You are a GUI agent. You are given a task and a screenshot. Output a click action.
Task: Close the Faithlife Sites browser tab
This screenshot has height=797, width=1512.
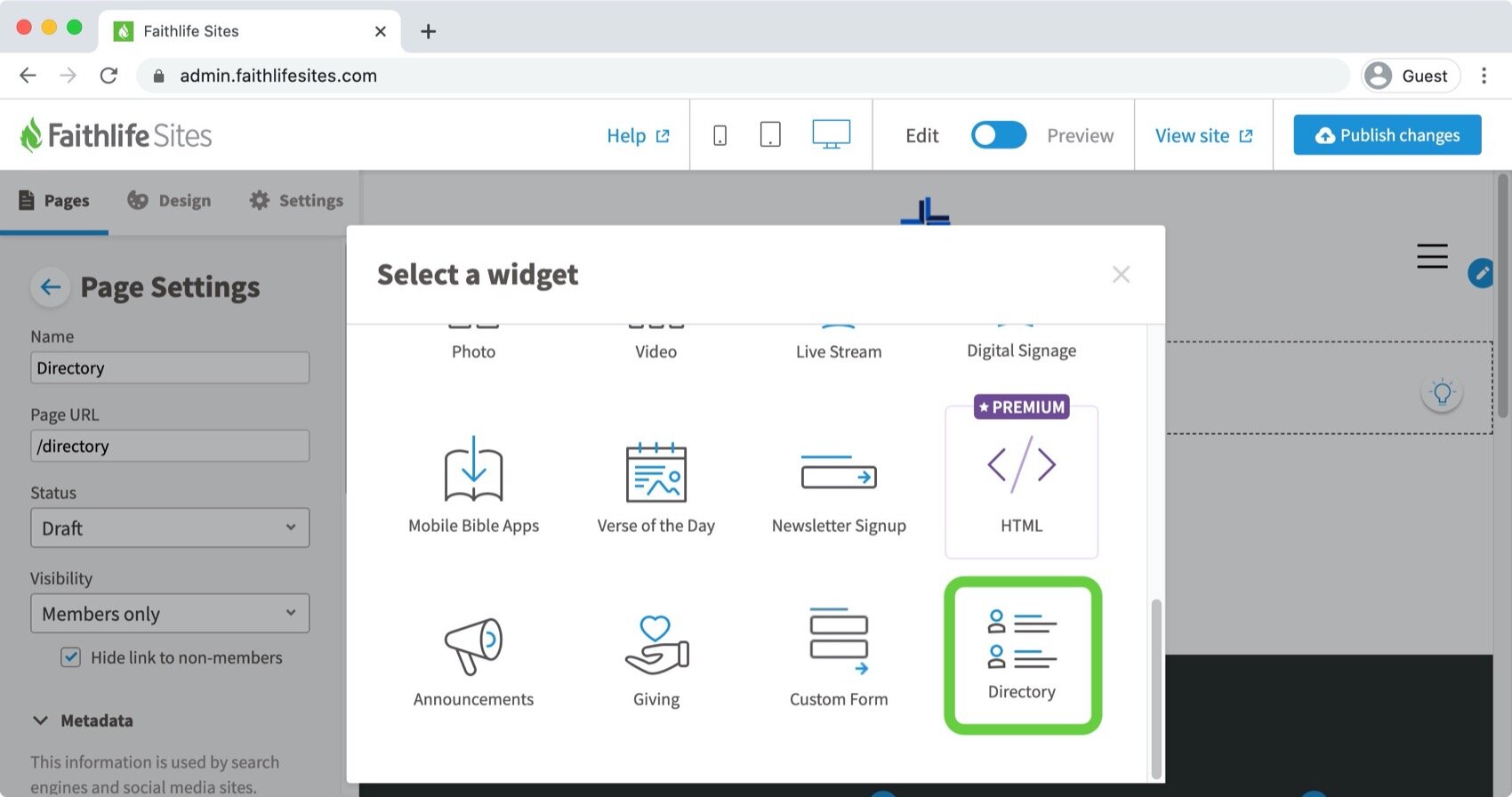[381, 31]
